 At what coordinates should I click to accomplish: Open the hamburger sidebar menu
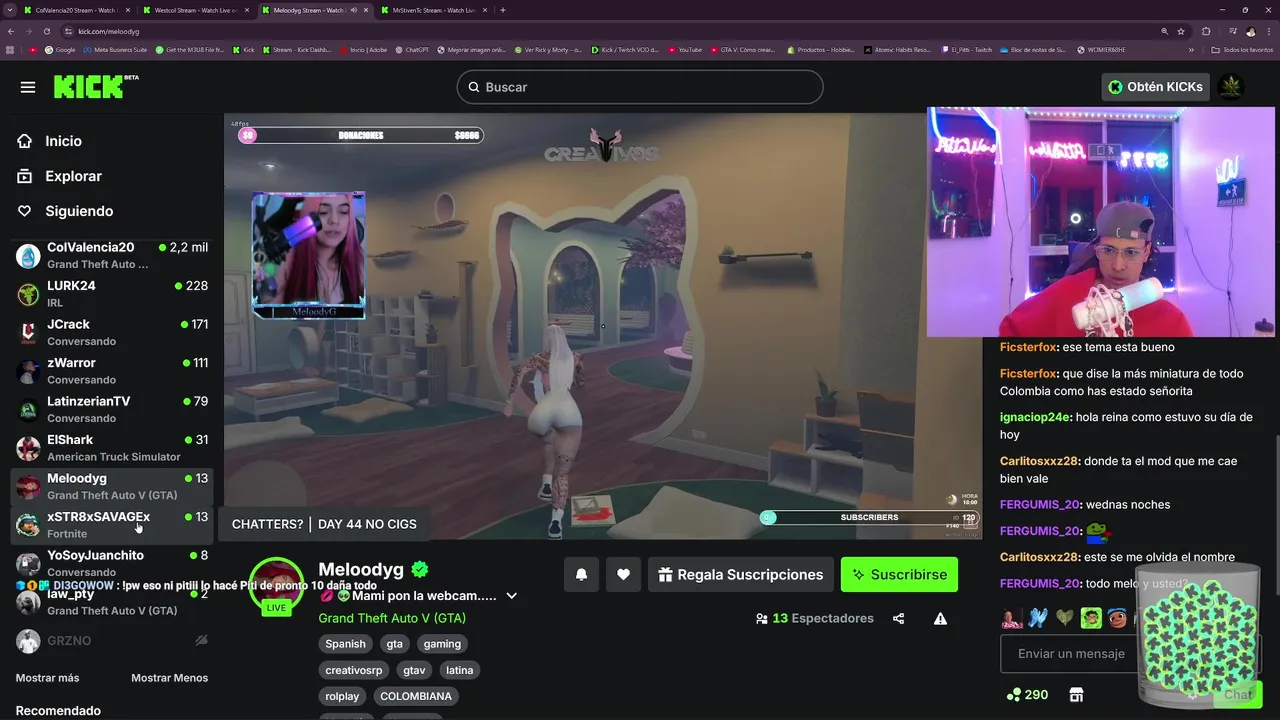pyautogui.click(x=28, y=87)
